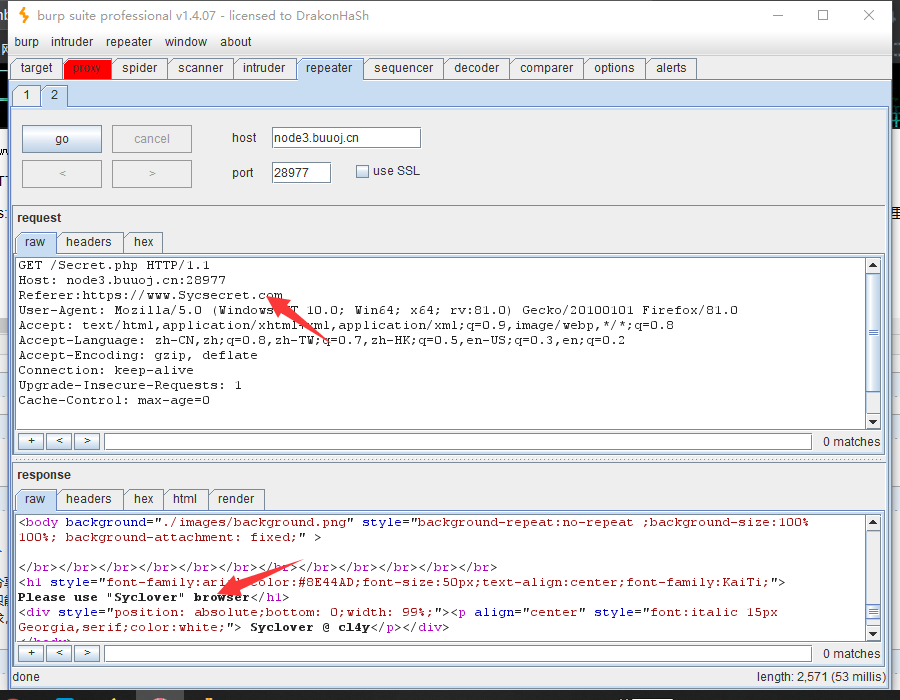Switch to the intruder tool tab
900x700 pixels.
[264, 68]
